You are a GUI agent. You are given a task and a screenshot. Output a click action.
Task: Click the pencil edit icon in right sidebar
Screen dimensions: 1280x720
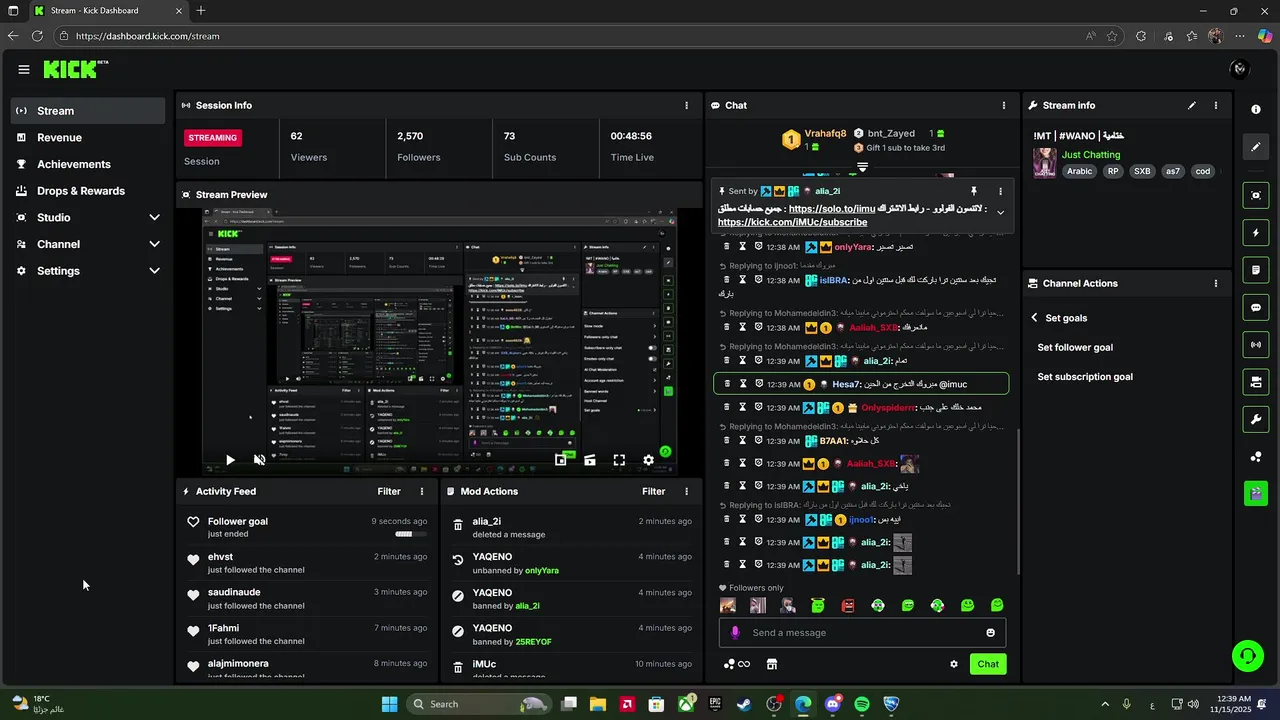tap(1256, 147)
